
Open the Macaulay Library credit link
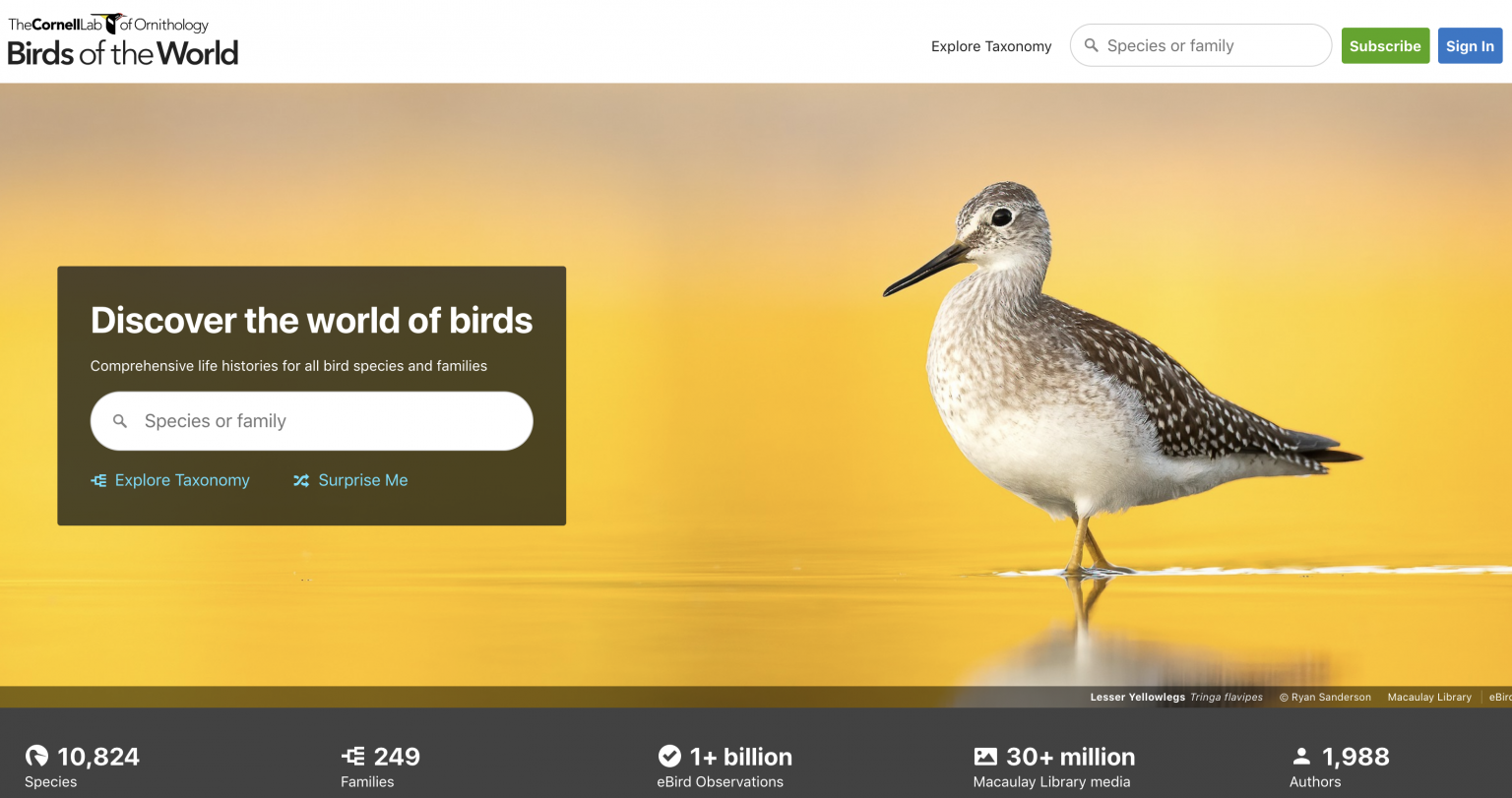coord(1429,697)
